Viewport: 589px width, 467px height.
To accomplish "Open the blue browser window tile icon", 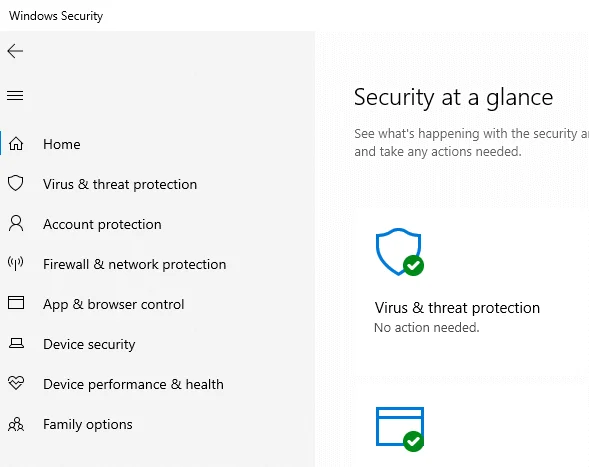I will (400, 429).
